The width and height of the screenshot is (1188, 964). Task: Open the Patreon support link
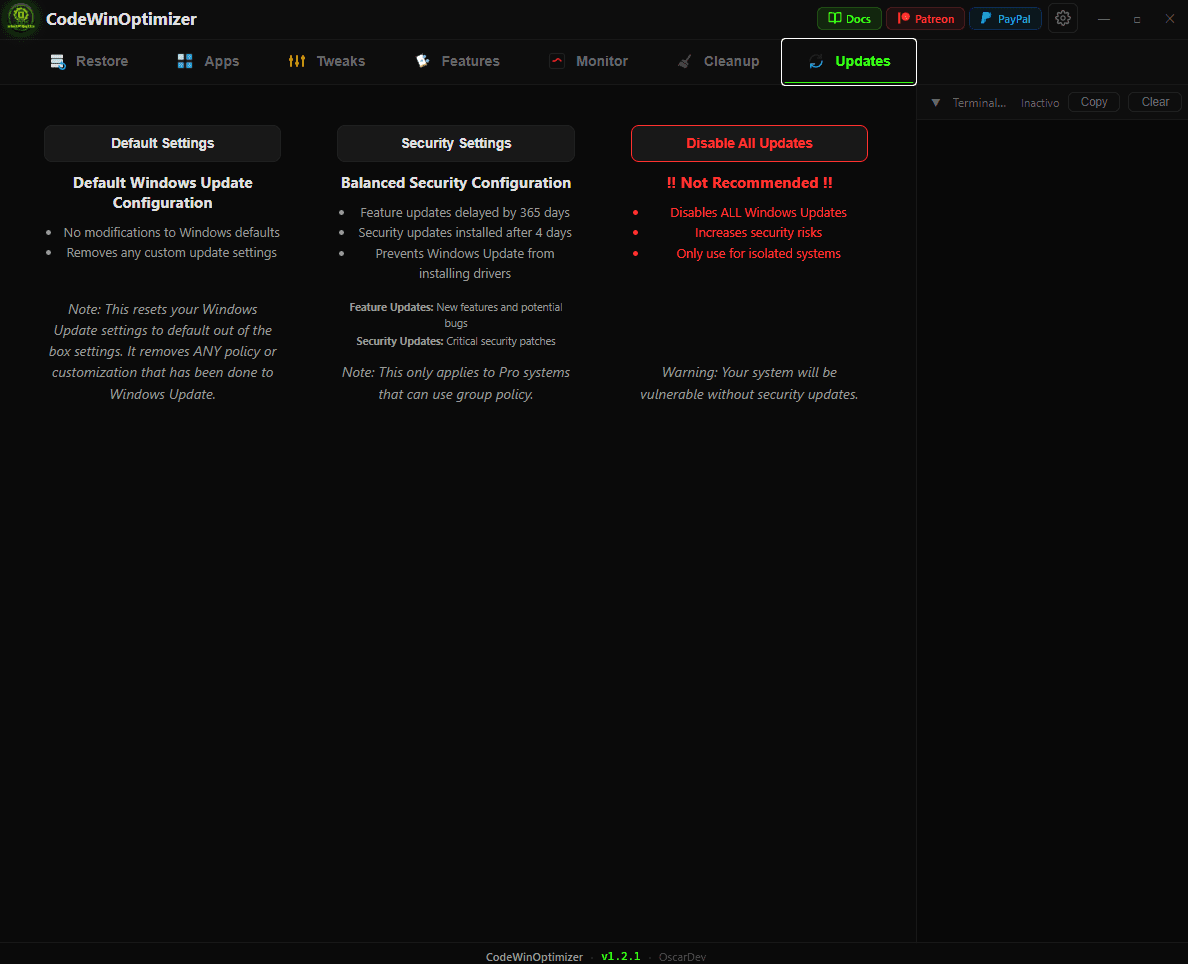pyautogui.click(x=925, y=18)
